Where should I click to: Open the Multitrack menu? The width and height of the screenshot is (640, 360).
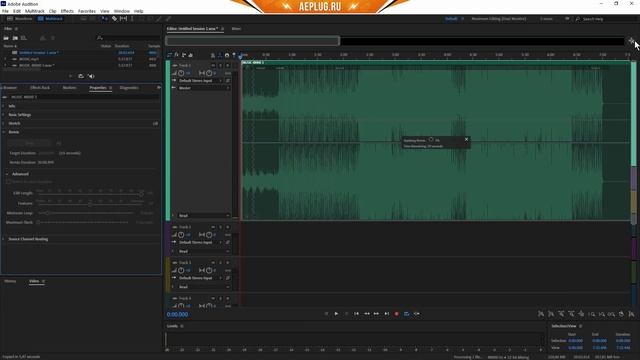point(35,11)
